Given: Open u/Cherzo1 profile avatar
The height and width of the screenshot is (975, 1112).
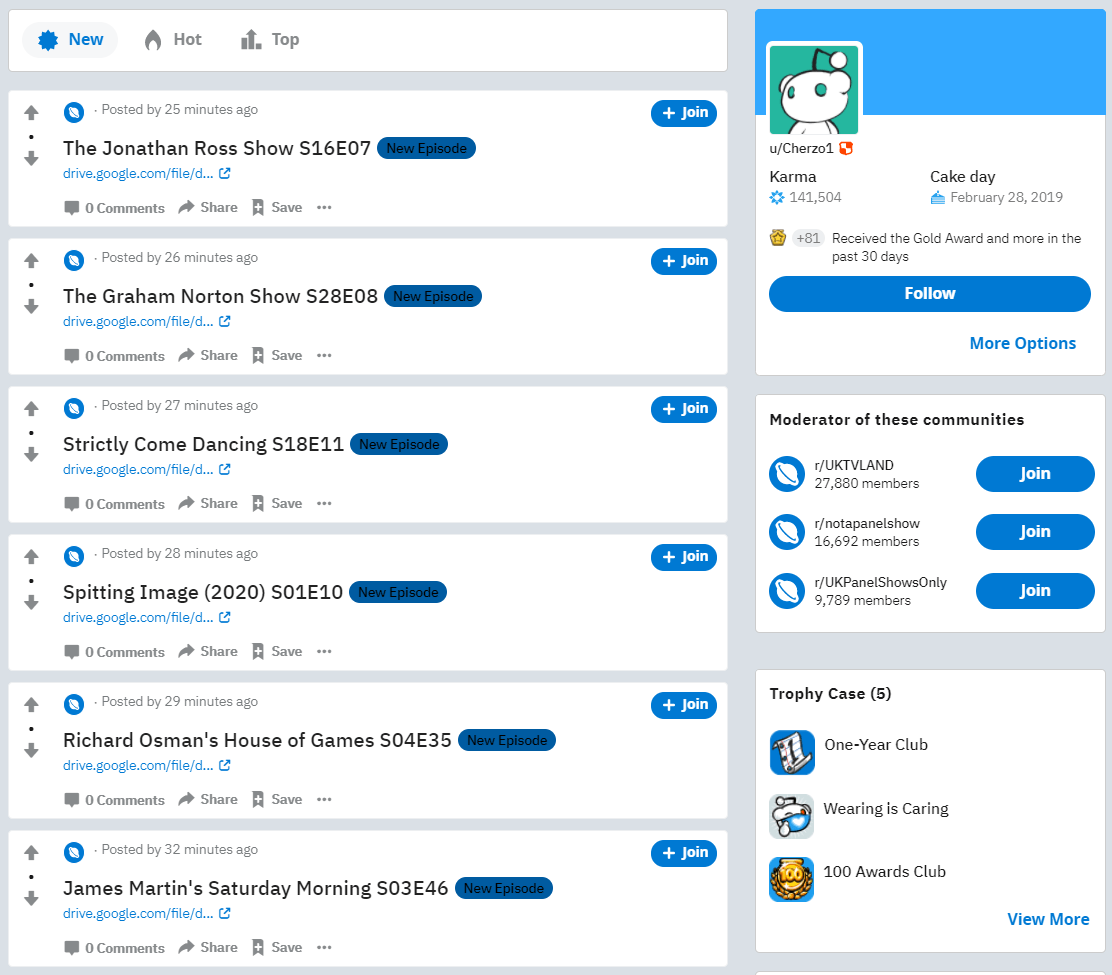Looking at the screenshot, I should tap(814, 89).
